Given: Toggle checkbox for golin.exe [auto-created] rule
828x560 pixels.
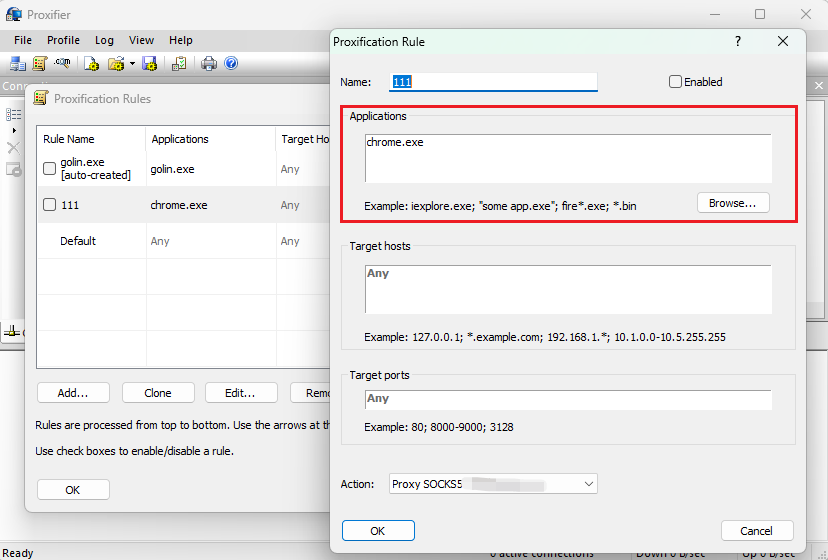Looking at the screenshot, I should point(49,169).
